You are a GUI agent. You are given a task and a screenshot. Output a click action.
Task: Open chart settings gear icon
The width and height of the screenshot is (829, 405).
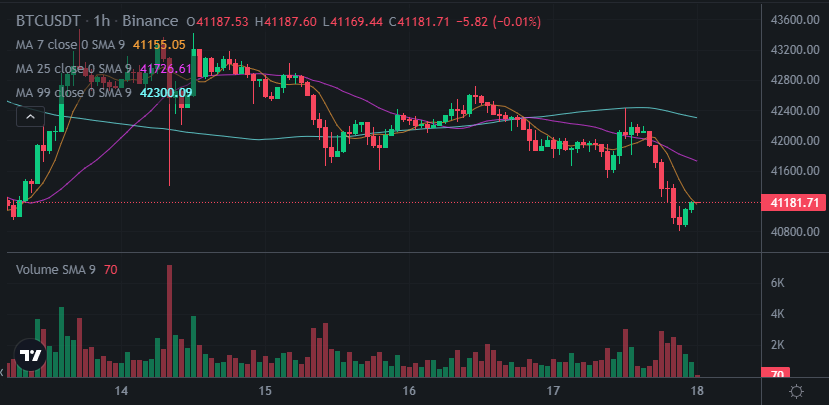tap(796, 392)
